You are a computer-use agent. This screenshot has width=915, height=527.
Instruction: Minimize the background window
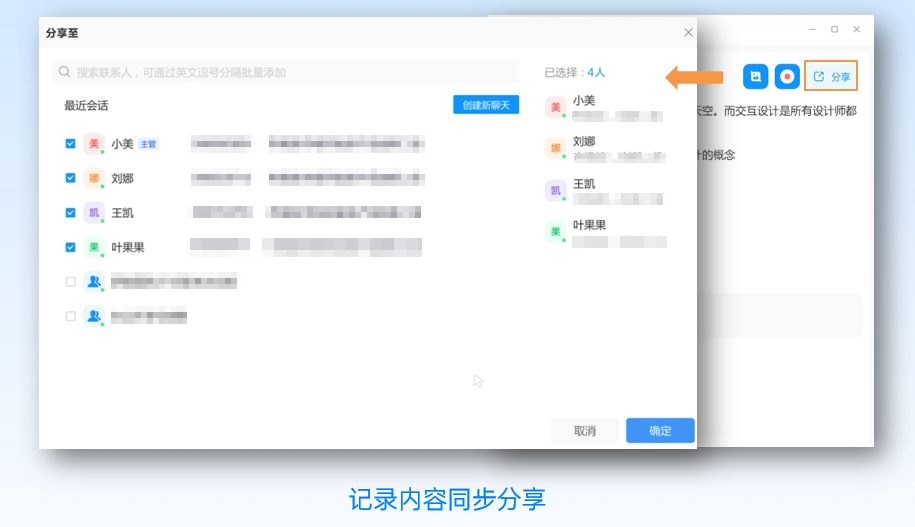[x=812, y=29]
